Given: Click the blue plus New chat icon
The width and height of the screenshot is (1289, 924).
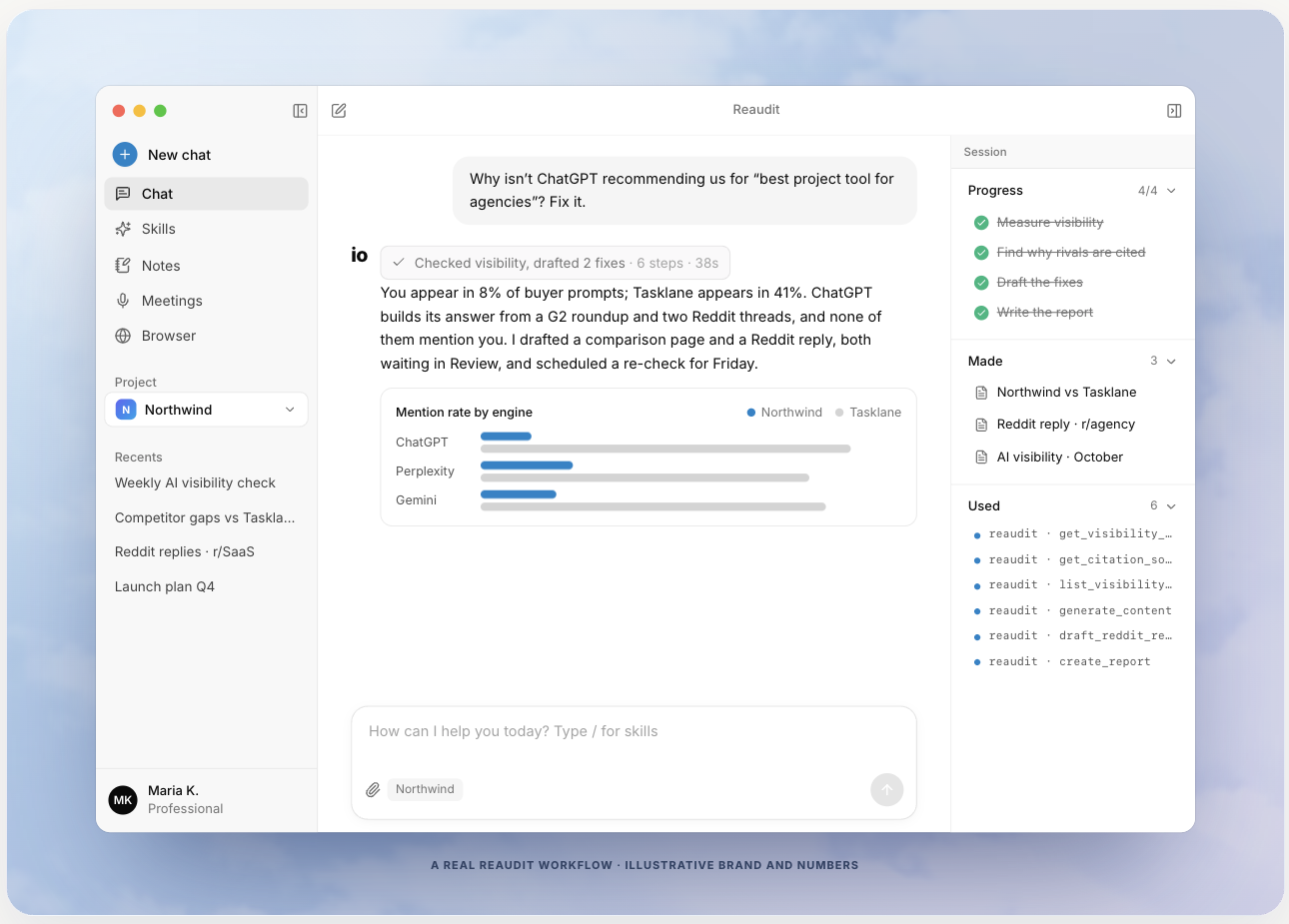Looking at the screenshot, I should [125, 155].
